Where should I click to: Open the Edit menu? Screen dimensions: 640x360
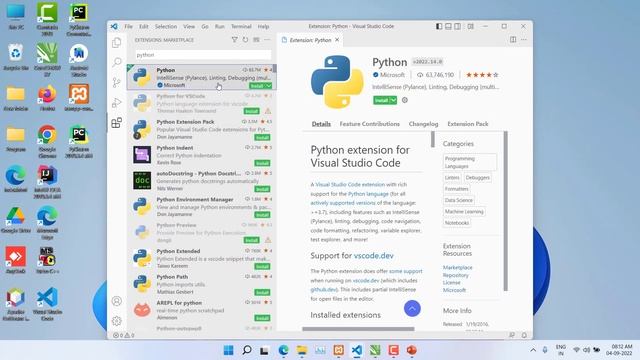point(144,26)
